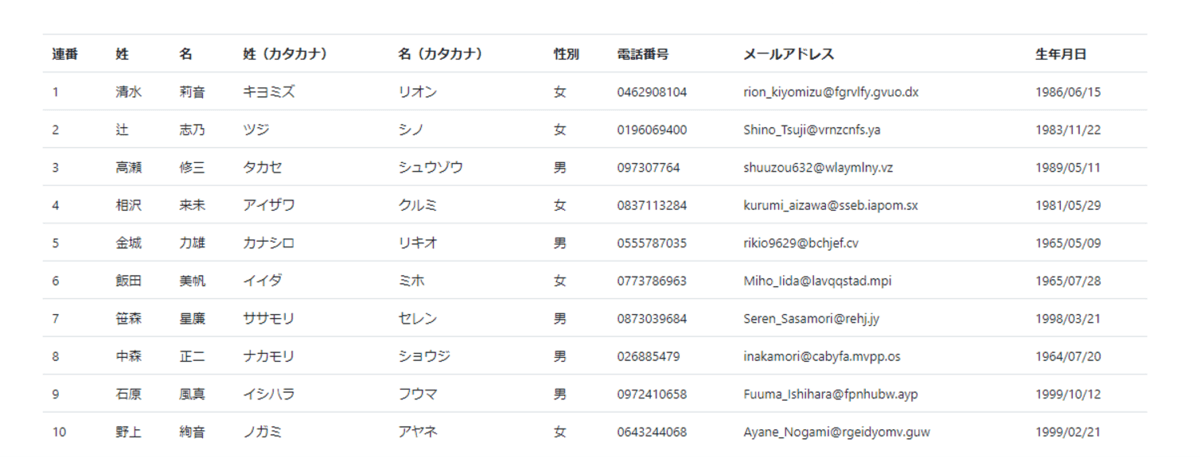Click phone number 026885479
The width and height of the screenshot is (1200, 458).
[x=648, y=356]
